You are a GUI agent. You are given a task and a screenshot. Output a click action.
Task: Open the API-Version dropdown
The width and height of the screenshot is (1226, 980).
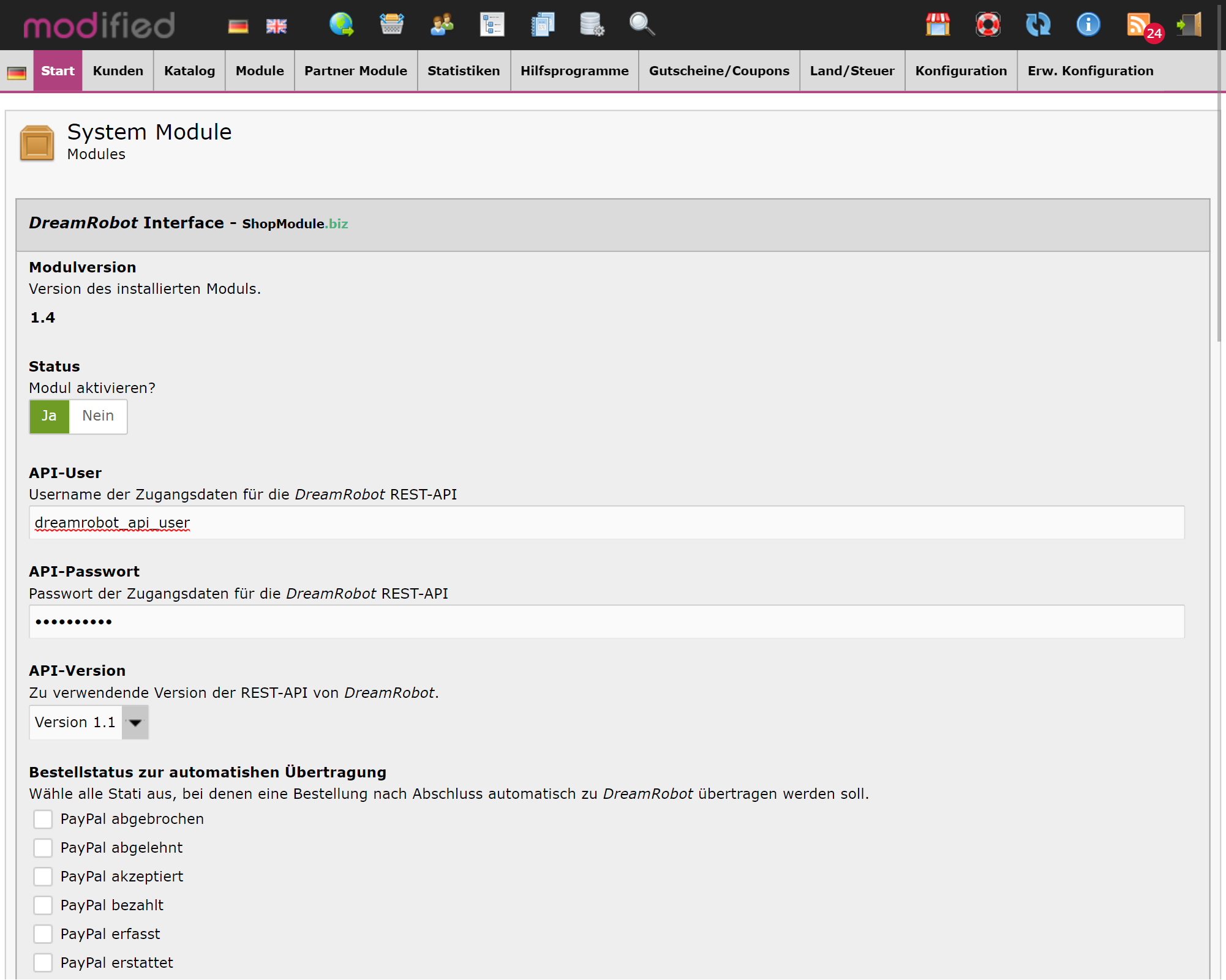pyautogui.click(x=135, y=722)
